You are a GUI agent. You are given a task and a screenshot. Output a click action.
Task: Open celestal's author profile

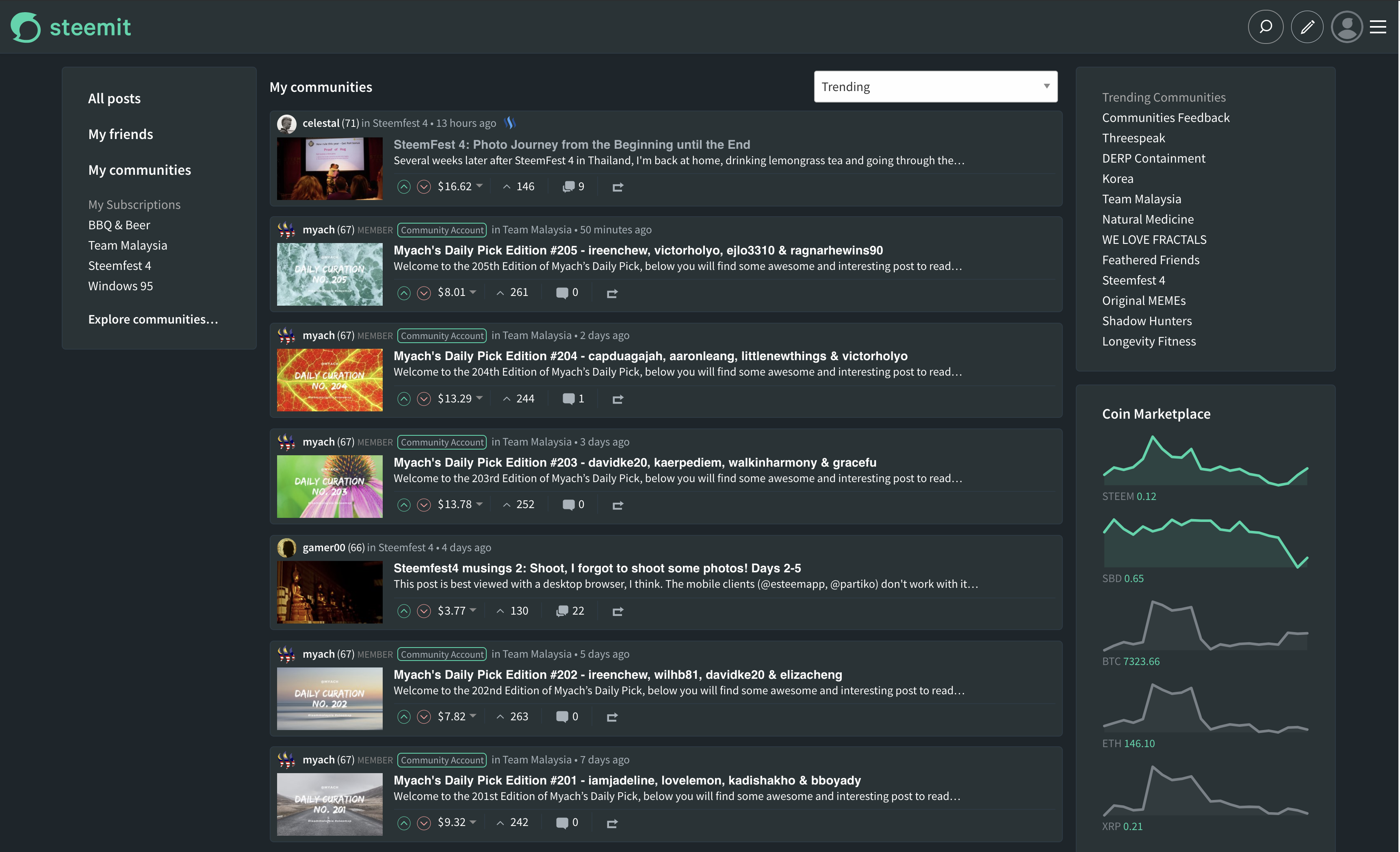click(321, 123)
